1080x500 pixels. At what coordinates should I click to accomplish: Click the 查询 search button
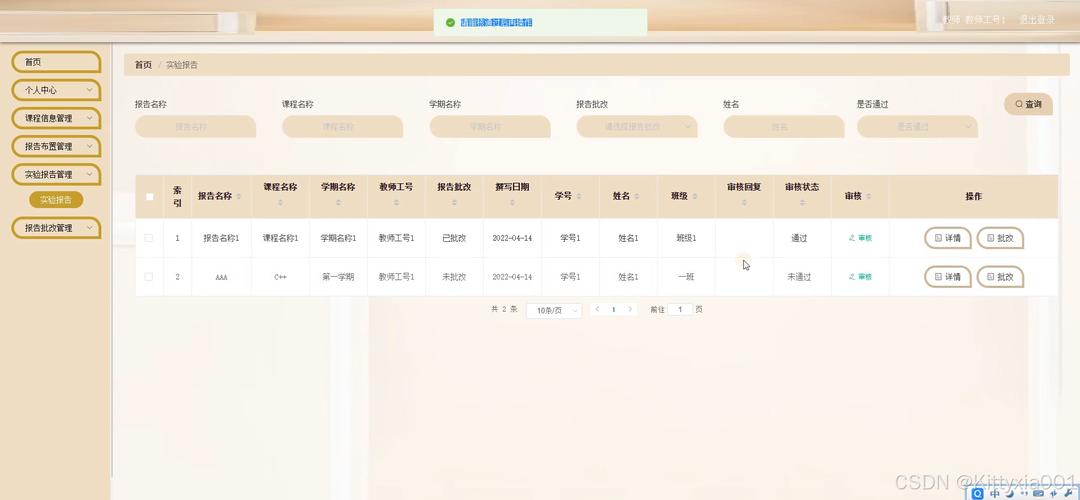pos(1028,104)
